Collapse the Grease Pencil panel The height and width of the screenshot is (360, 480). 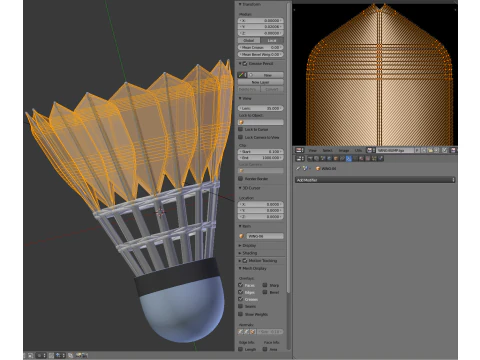tap(240, 63)
